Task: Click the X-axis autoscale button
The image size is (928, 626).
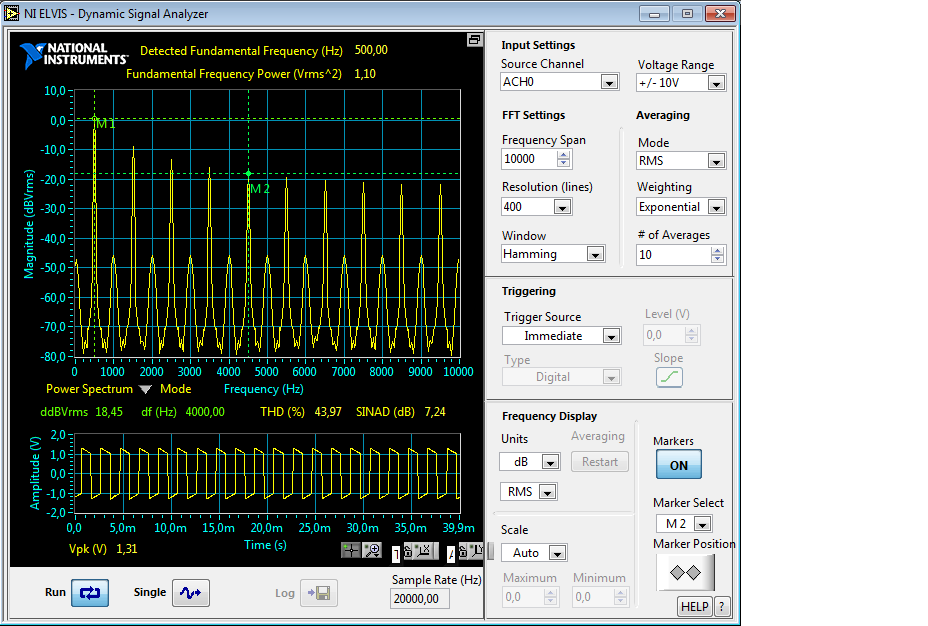Action: [x=423, y=551]
